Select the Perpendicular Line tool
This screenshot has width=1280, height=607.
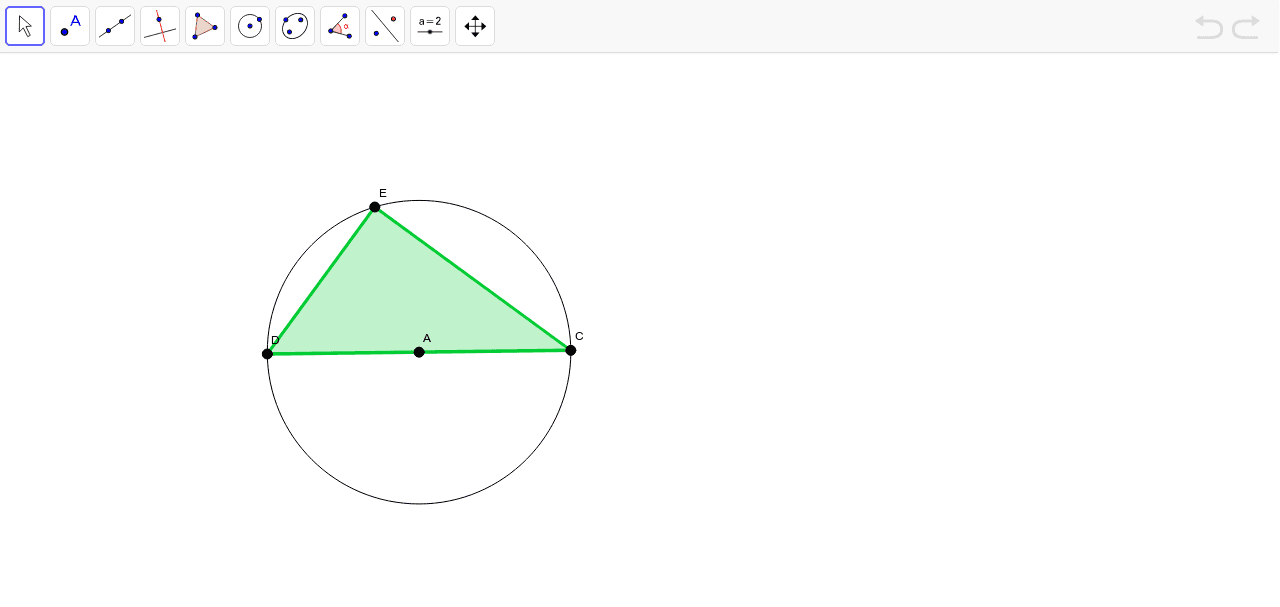pyautogui.click(x=160, y=26)
